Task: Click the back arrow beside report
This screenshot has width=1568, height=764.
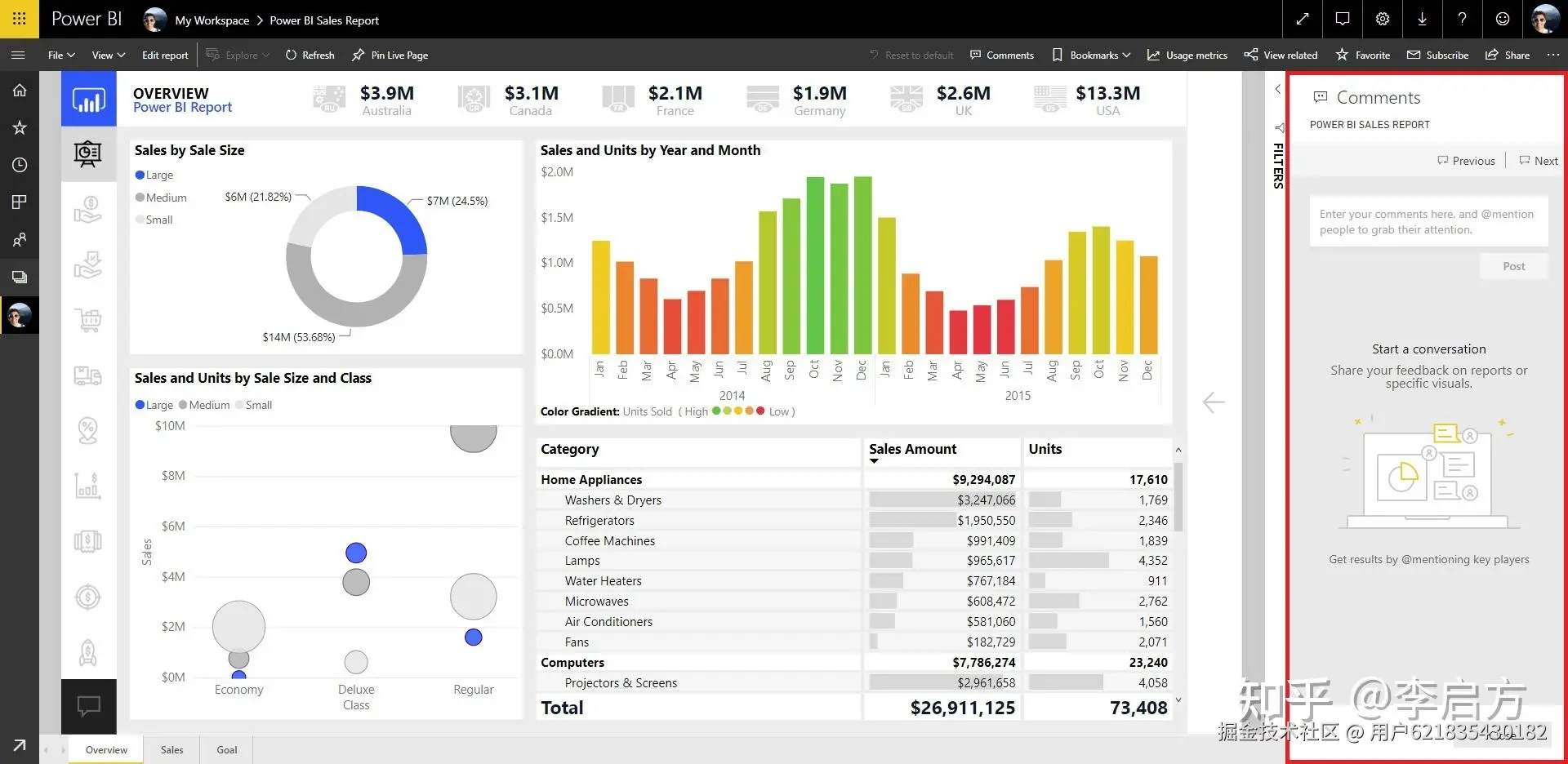Action: [x=1214, y=402]
